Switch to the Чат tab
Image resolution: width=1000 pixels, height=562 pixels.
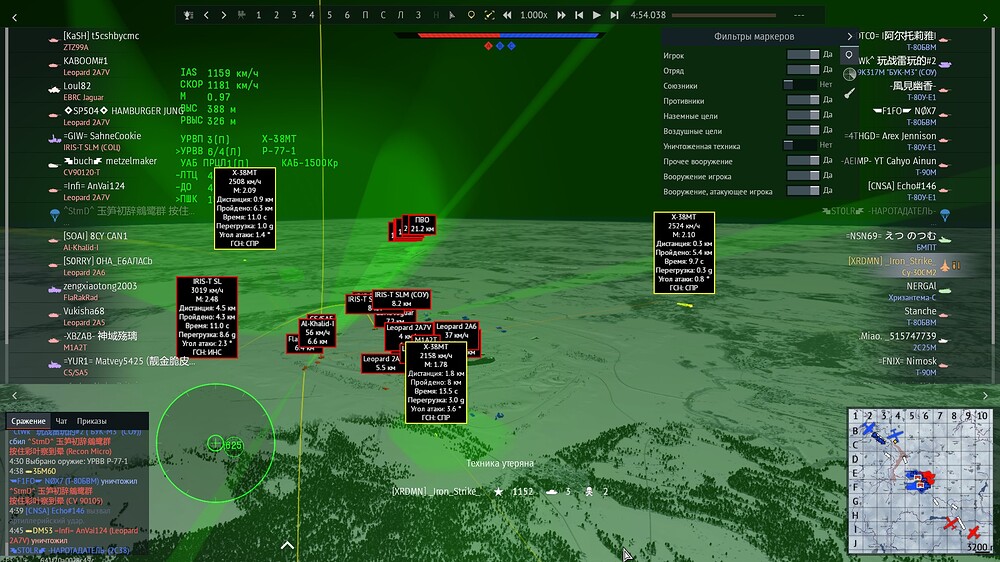click(62, 421)
